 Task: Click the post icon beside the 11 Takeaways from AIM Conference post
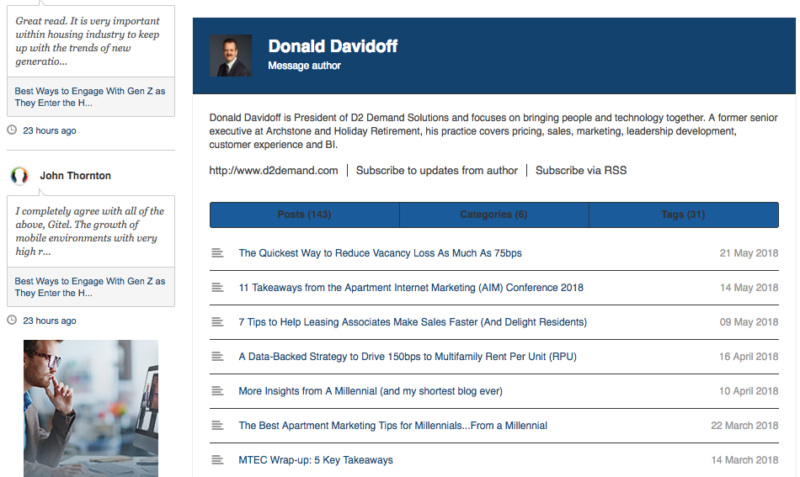click(217, 287)
